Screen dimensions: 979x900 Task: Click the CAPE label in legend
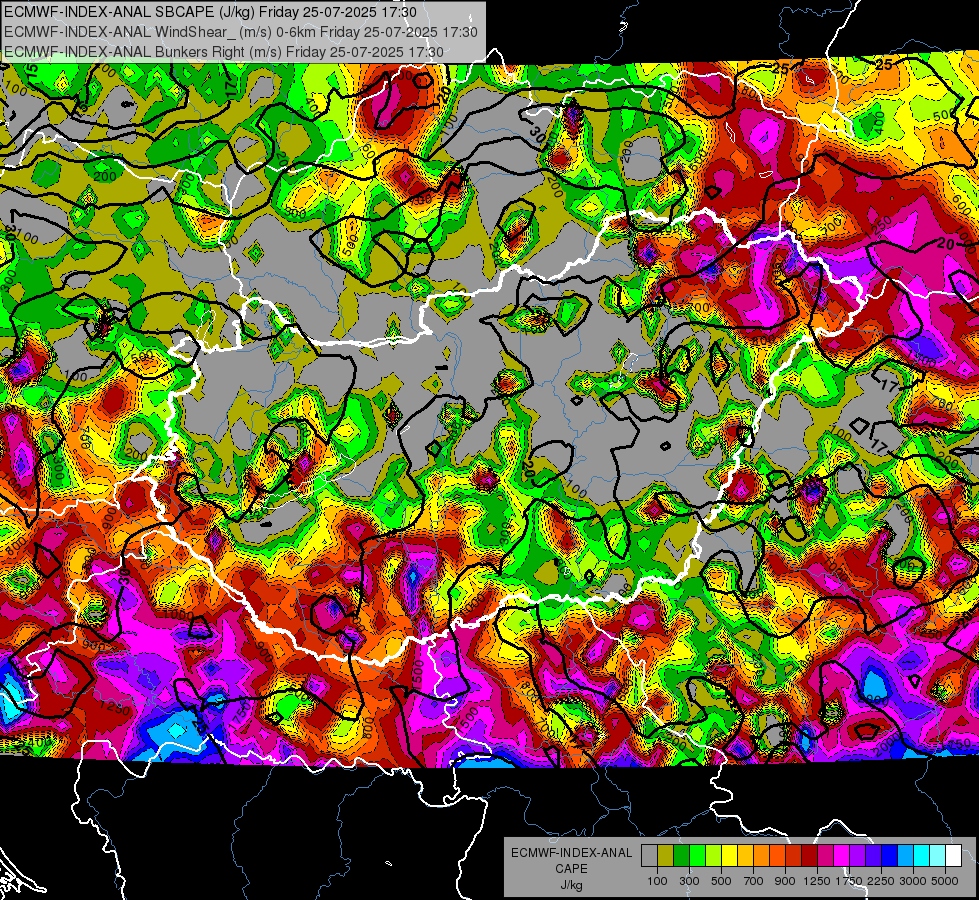[x=571, y=869]
